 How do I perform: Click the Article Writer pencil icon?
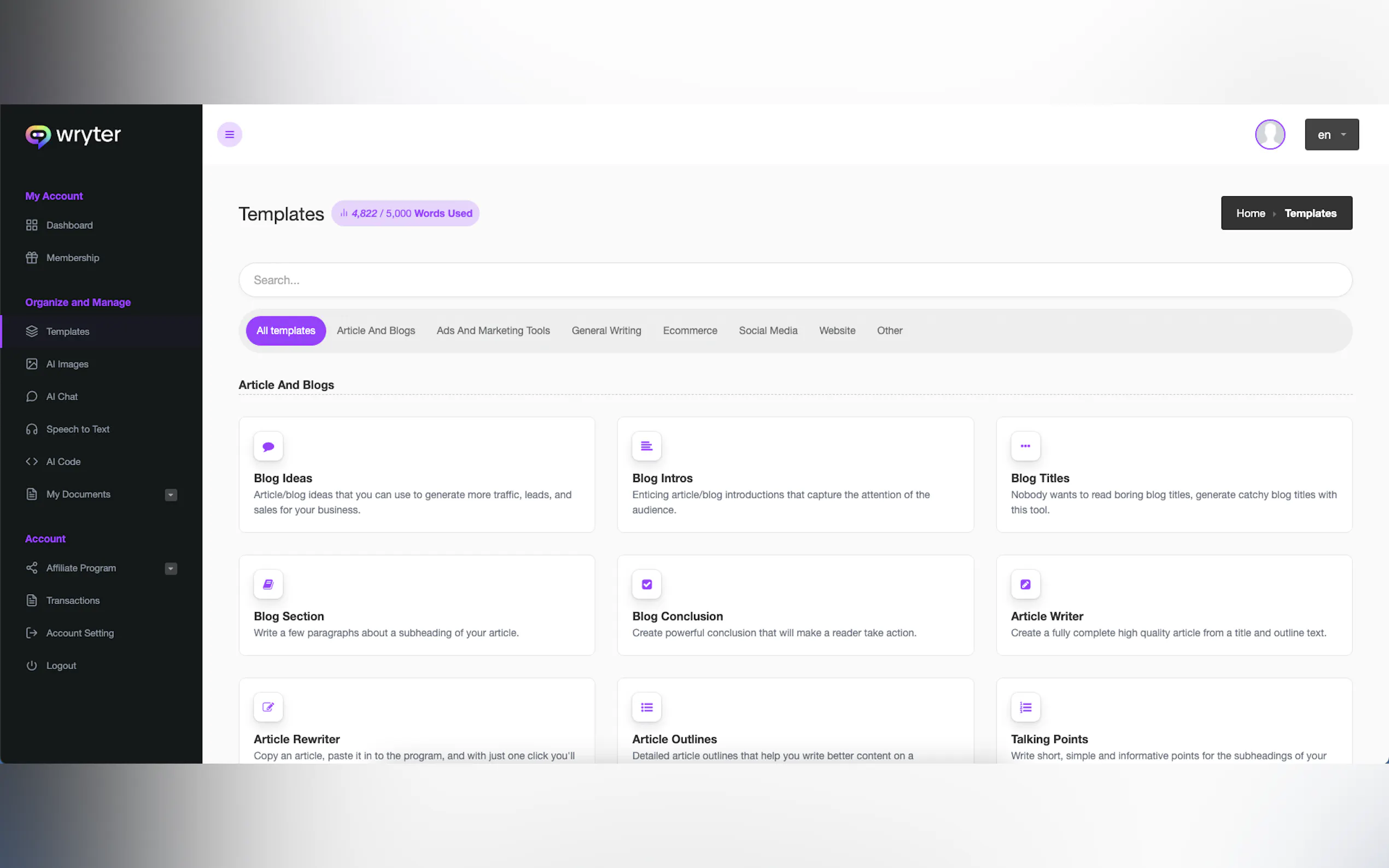tap(1025, 584)
